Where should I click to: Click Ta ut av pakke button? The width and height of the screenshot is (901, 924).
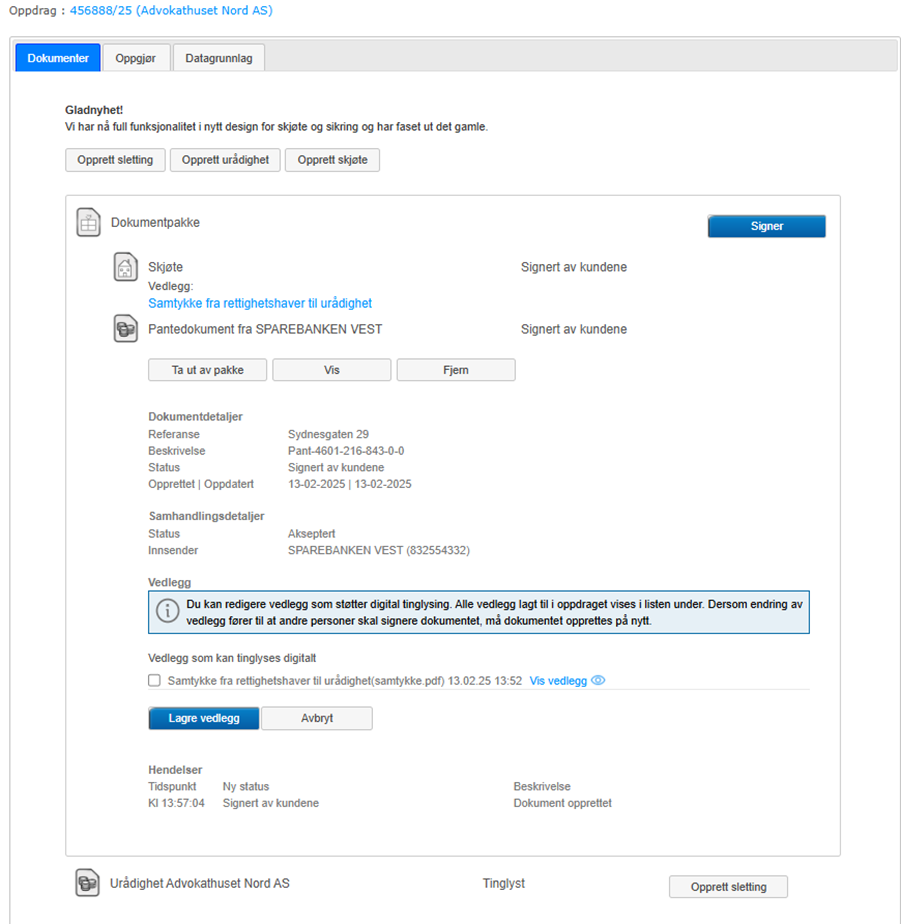pos(207,370)
